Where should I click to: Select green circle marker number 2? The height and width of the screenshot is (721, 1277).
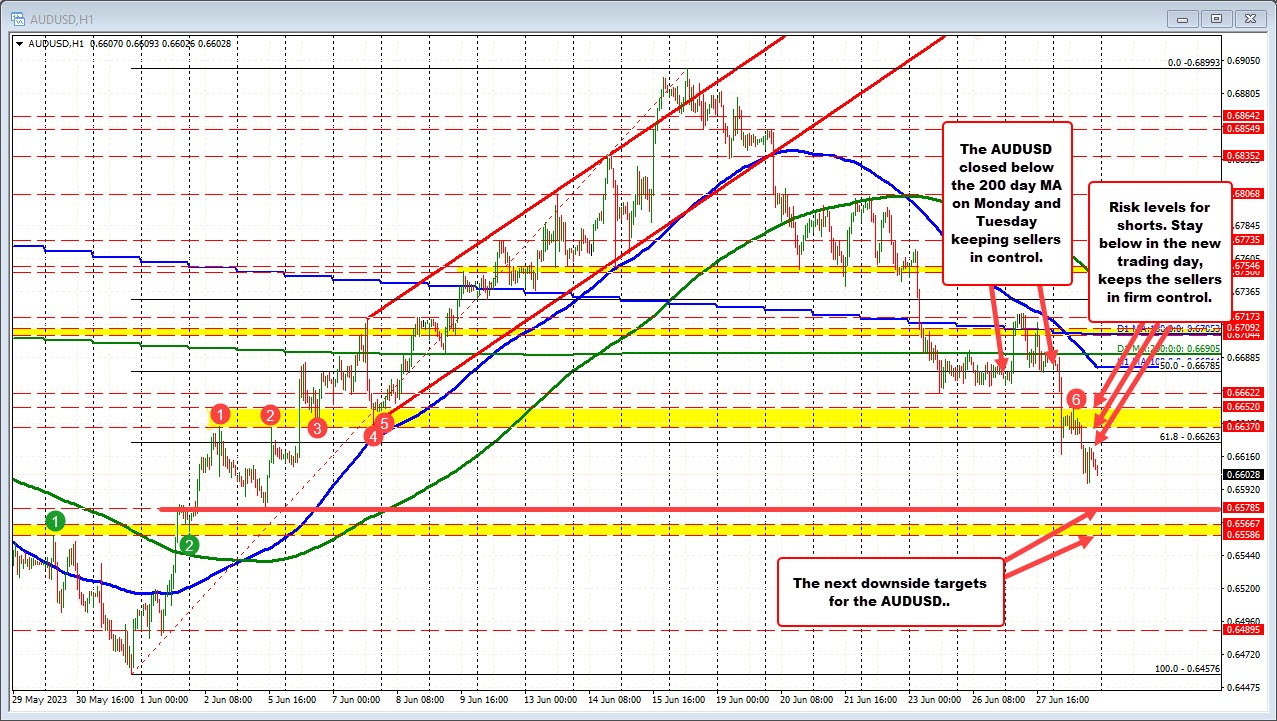[x=190, y=545]
